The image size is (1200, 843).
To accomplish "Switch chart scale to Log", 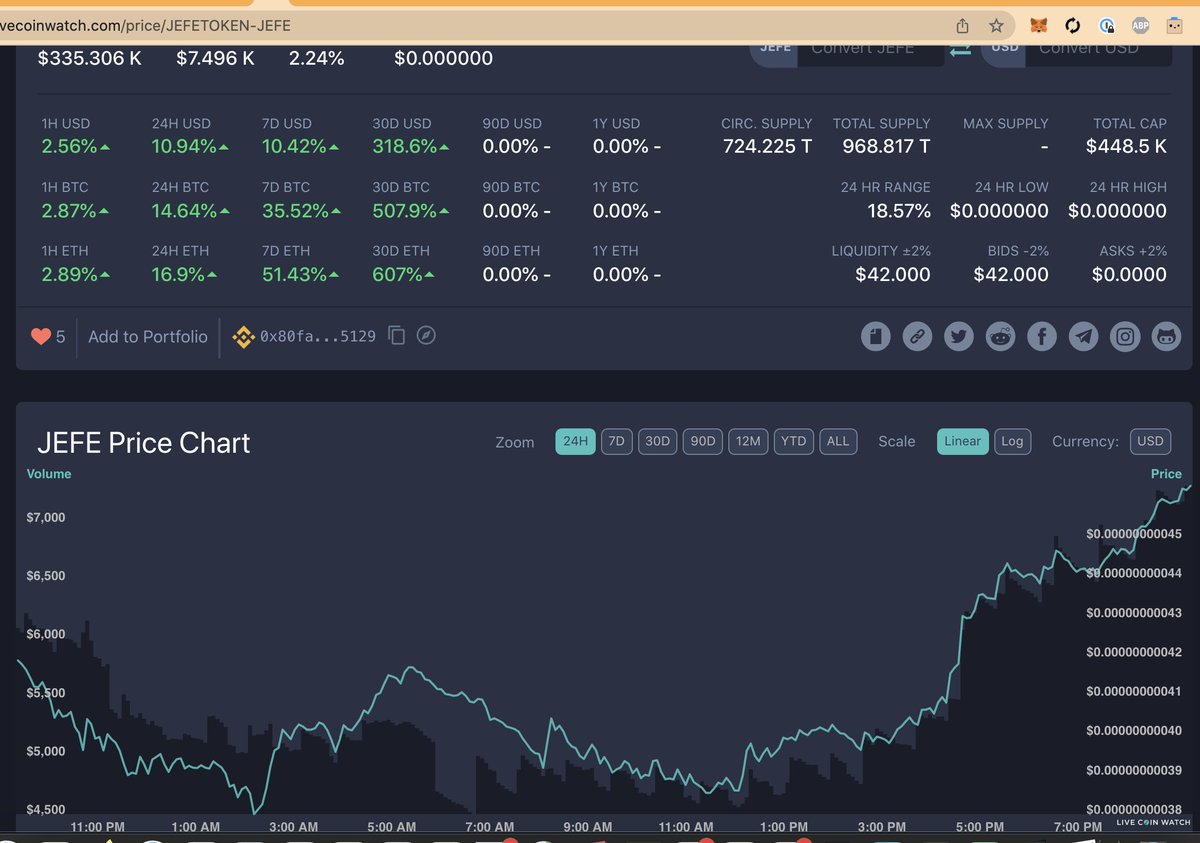I will pyautogui.click(x=1012, y=441).
